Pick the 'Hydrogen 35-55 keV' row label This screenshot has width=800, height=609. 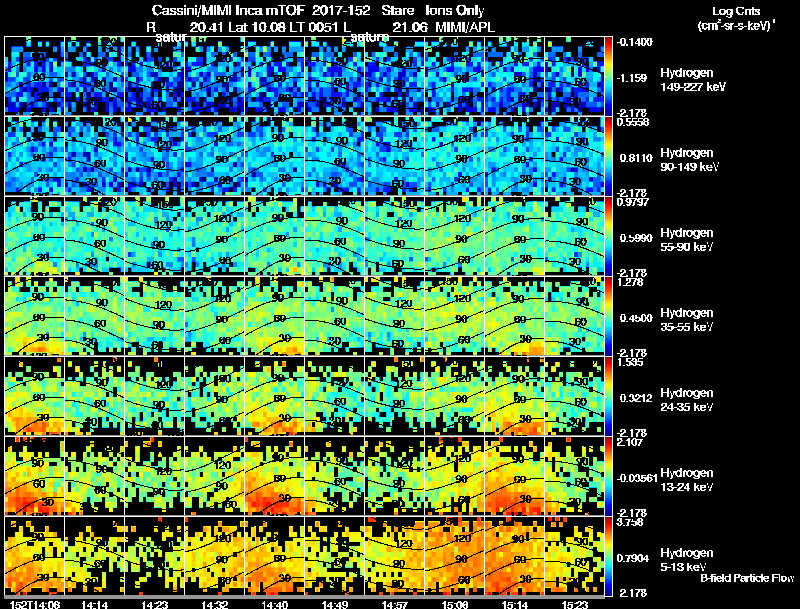(x=687, y=320)
